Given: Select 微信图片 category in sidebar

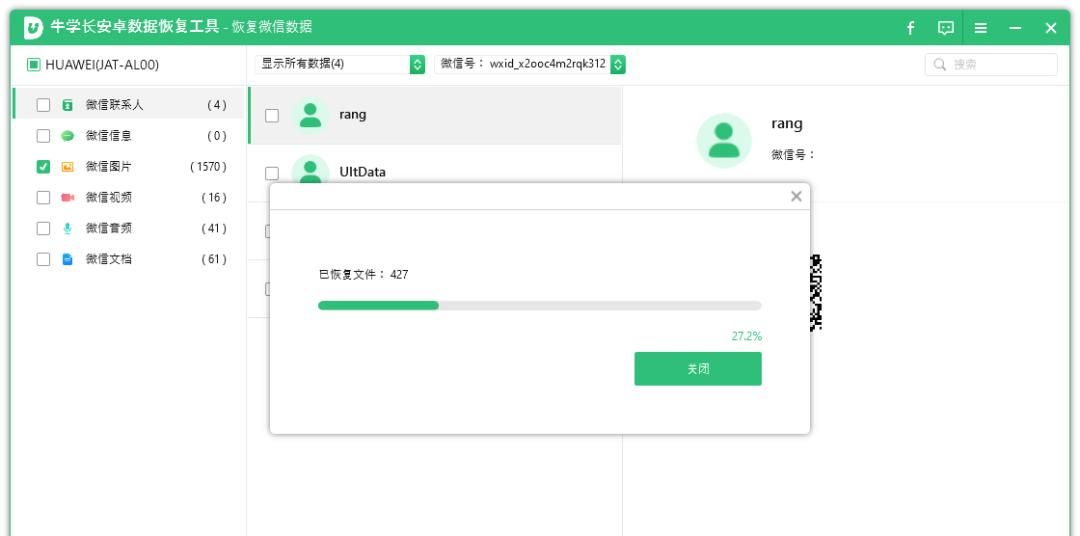Looking at the screenshot, I should pos(128,167).
